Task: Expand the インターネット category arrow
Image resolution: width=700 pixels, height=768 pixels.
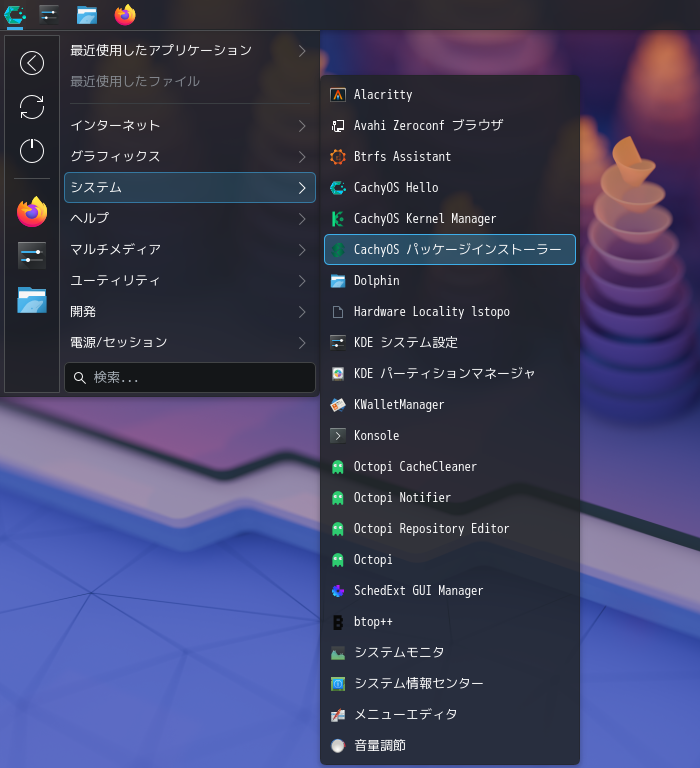Action: 302,126
